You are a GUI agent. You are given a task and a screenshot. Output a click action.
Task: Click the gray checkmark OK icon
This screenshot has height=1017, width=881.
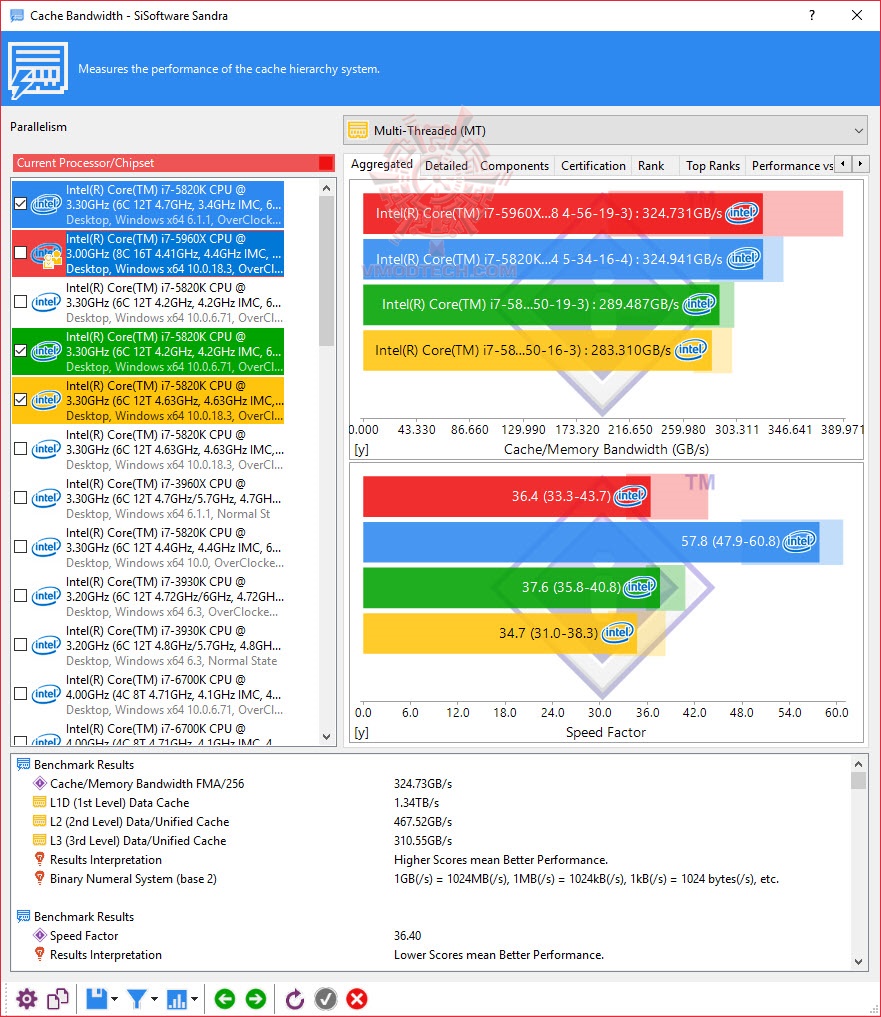[x=326, y=999]
